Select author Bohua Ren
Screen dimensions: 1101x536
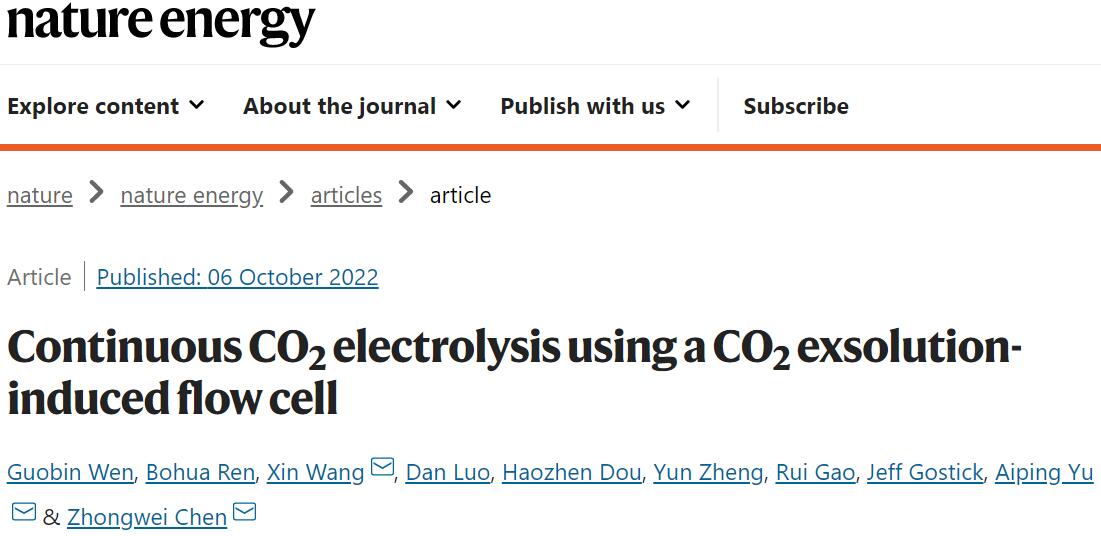click(x=200, y=472)
